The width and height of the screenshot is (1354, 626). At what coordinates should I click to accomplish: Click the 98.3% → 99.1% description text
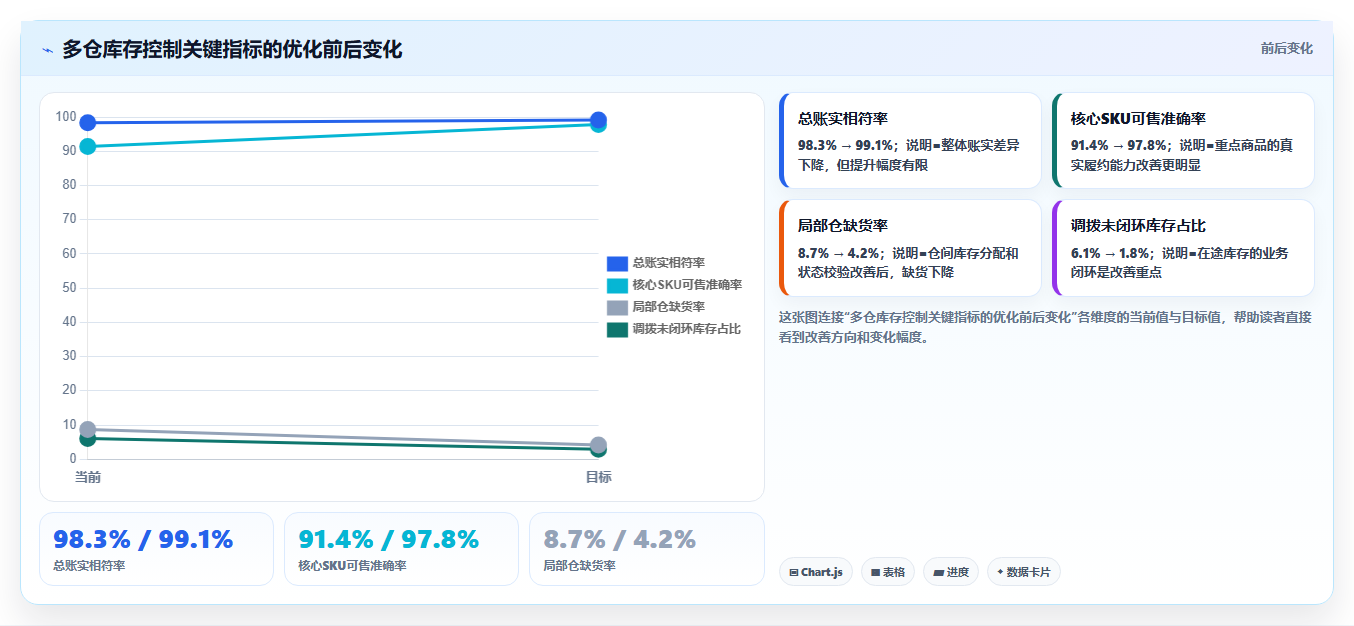tap(909, 155)
